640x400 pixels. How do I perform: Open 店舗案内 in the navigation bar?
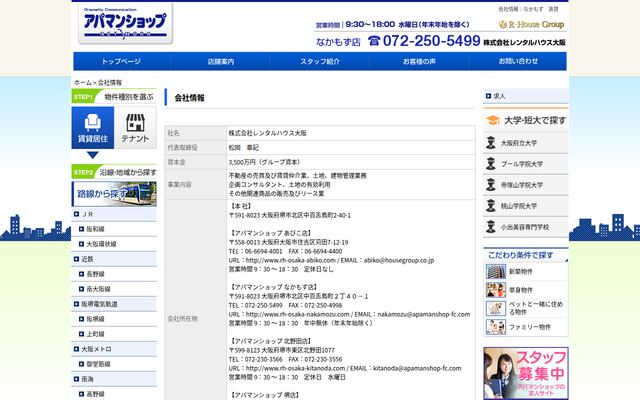coord(221,61)
